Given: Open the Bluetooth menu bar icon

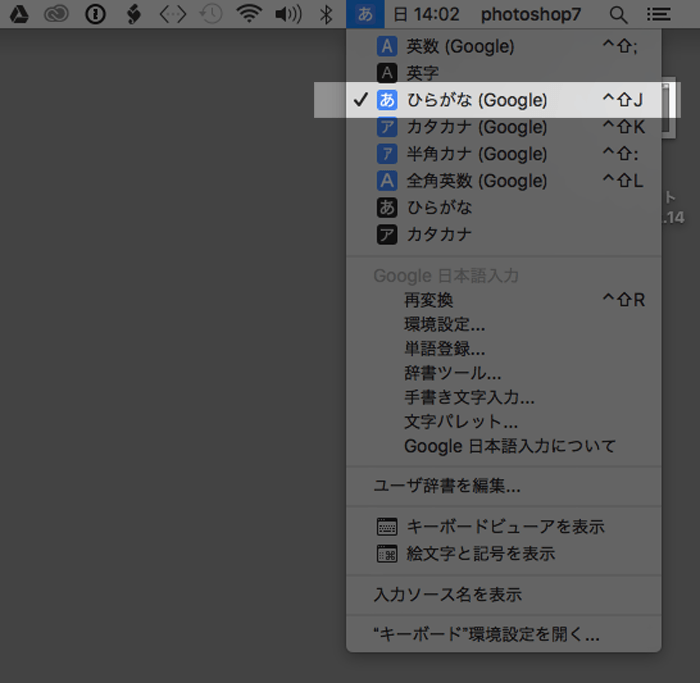Looking at the screenshot, I should pyautogui.click(x=326, y=14).
